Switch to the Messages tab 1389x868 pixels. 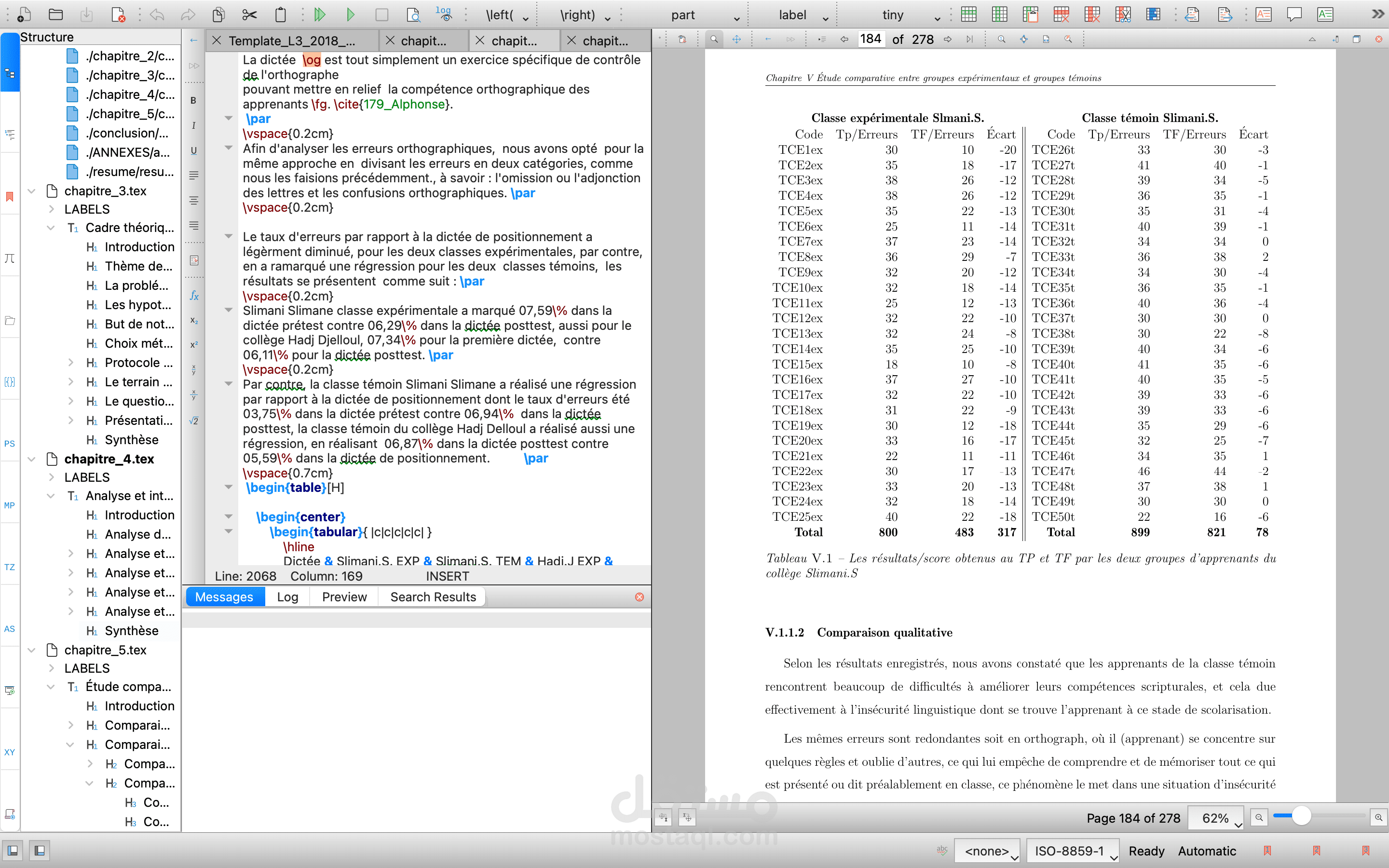point(224,597)
